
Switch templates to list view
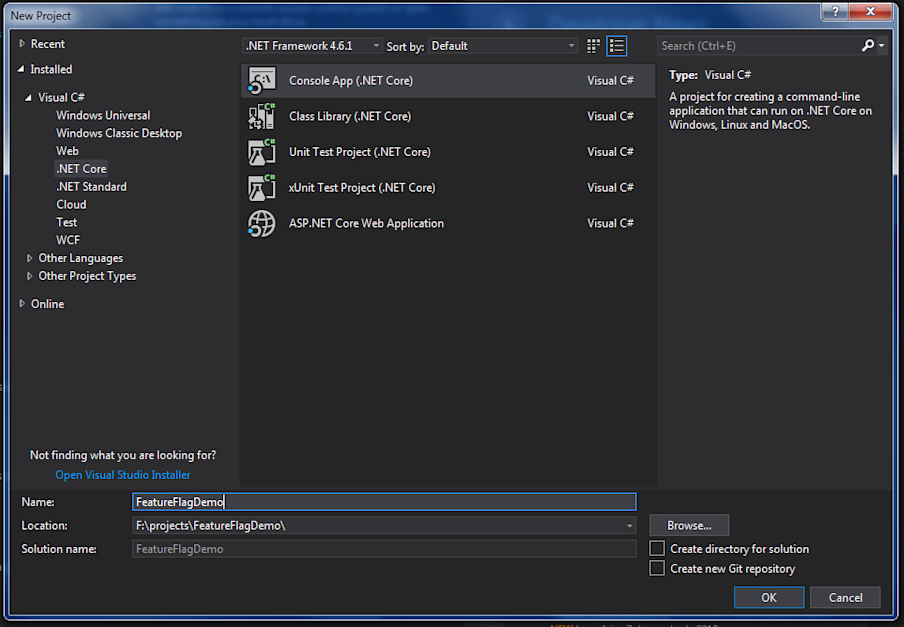[x=617, y=45]
